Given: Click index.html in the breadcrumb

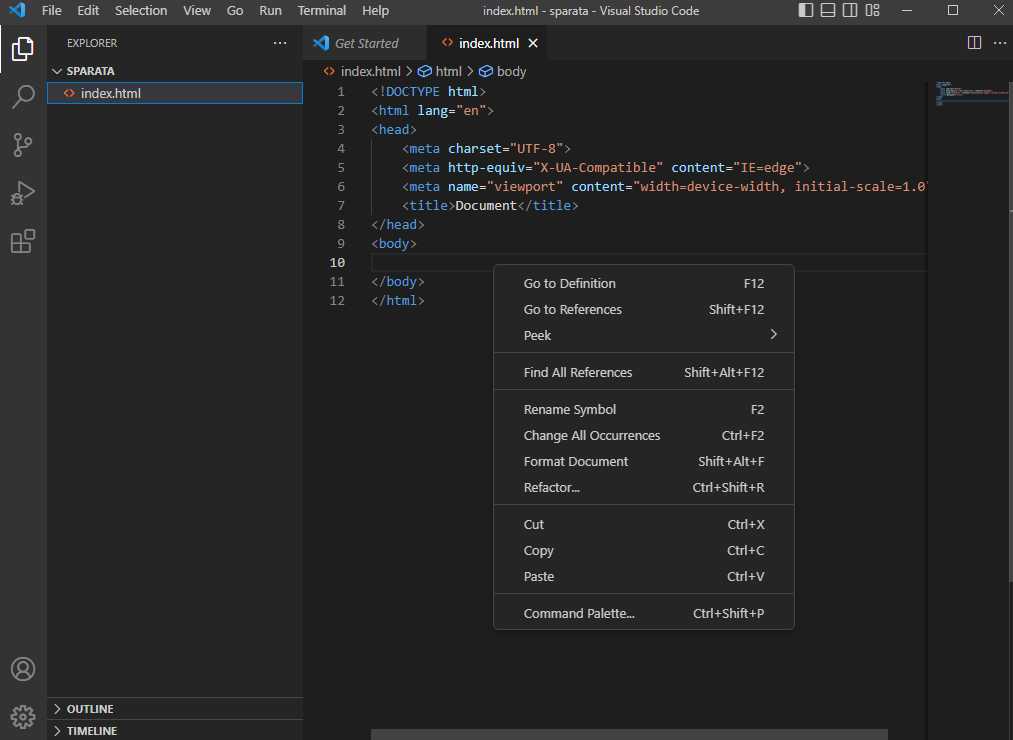Looking at the screenshot, I should [x=371, y=71].
